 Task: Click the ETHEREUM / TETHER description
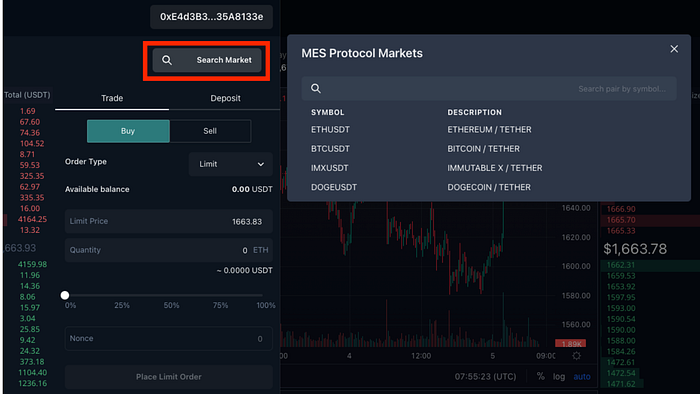click(x=489, y=129)
